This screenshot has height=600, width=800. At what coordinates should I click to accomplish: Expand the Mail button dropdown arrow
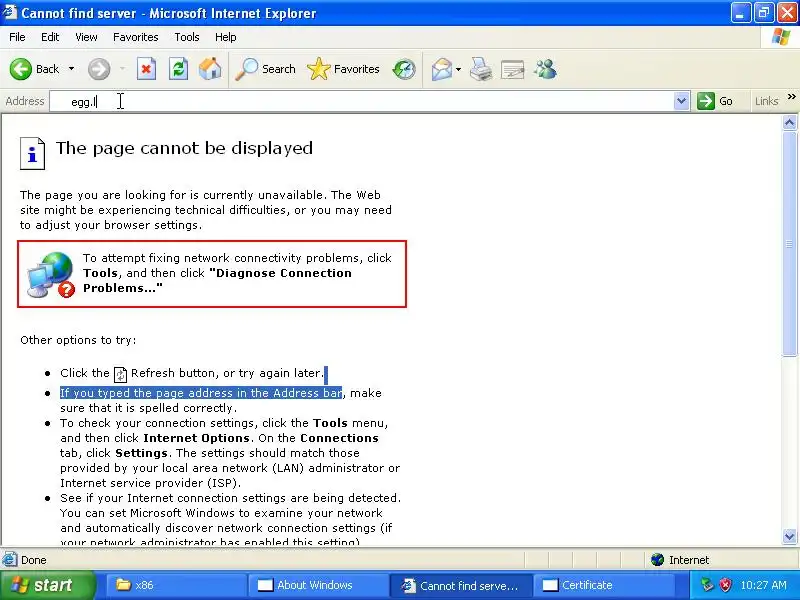click(458, 69)
